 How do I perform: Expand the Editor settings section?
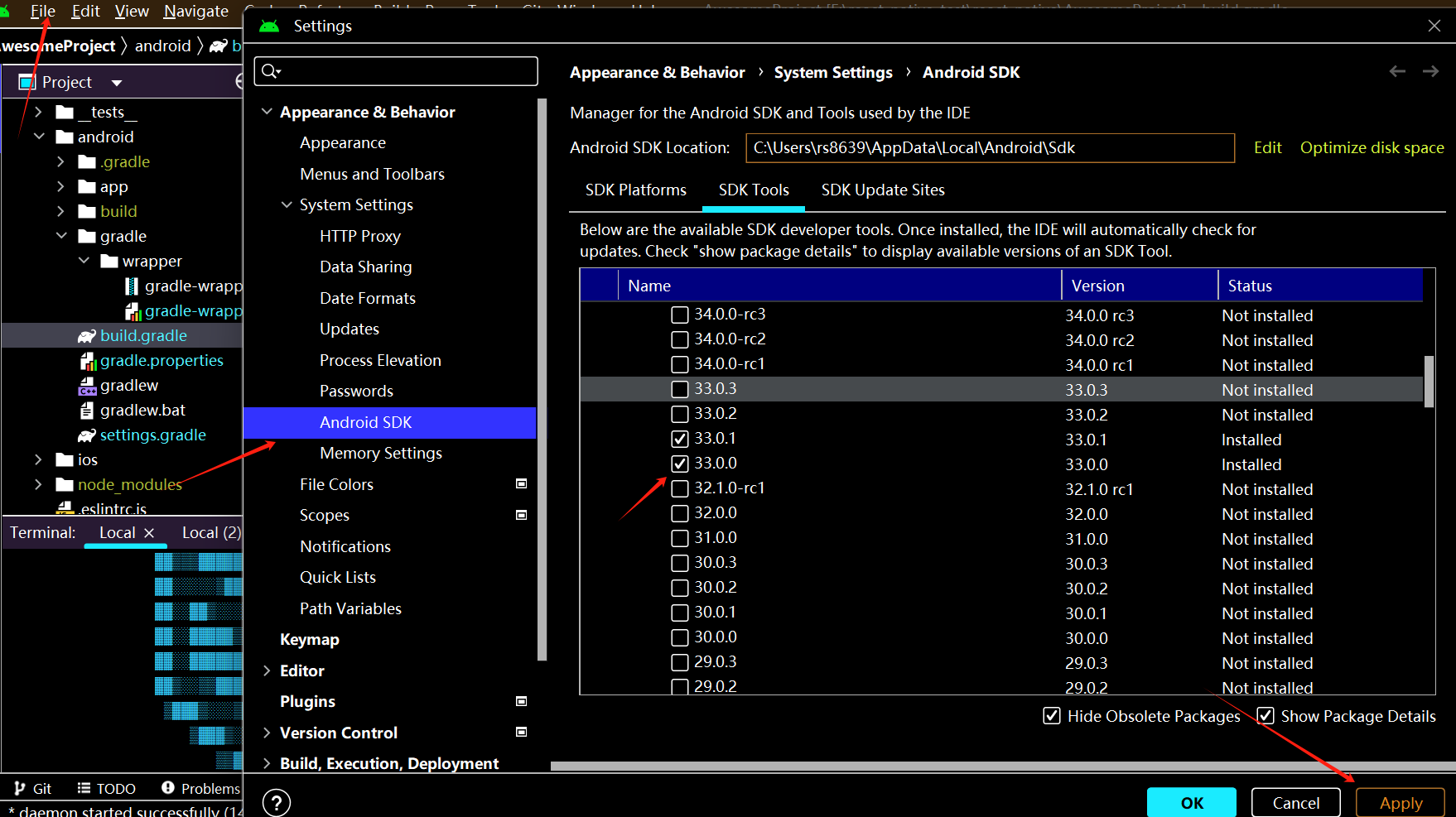[267, 670]
